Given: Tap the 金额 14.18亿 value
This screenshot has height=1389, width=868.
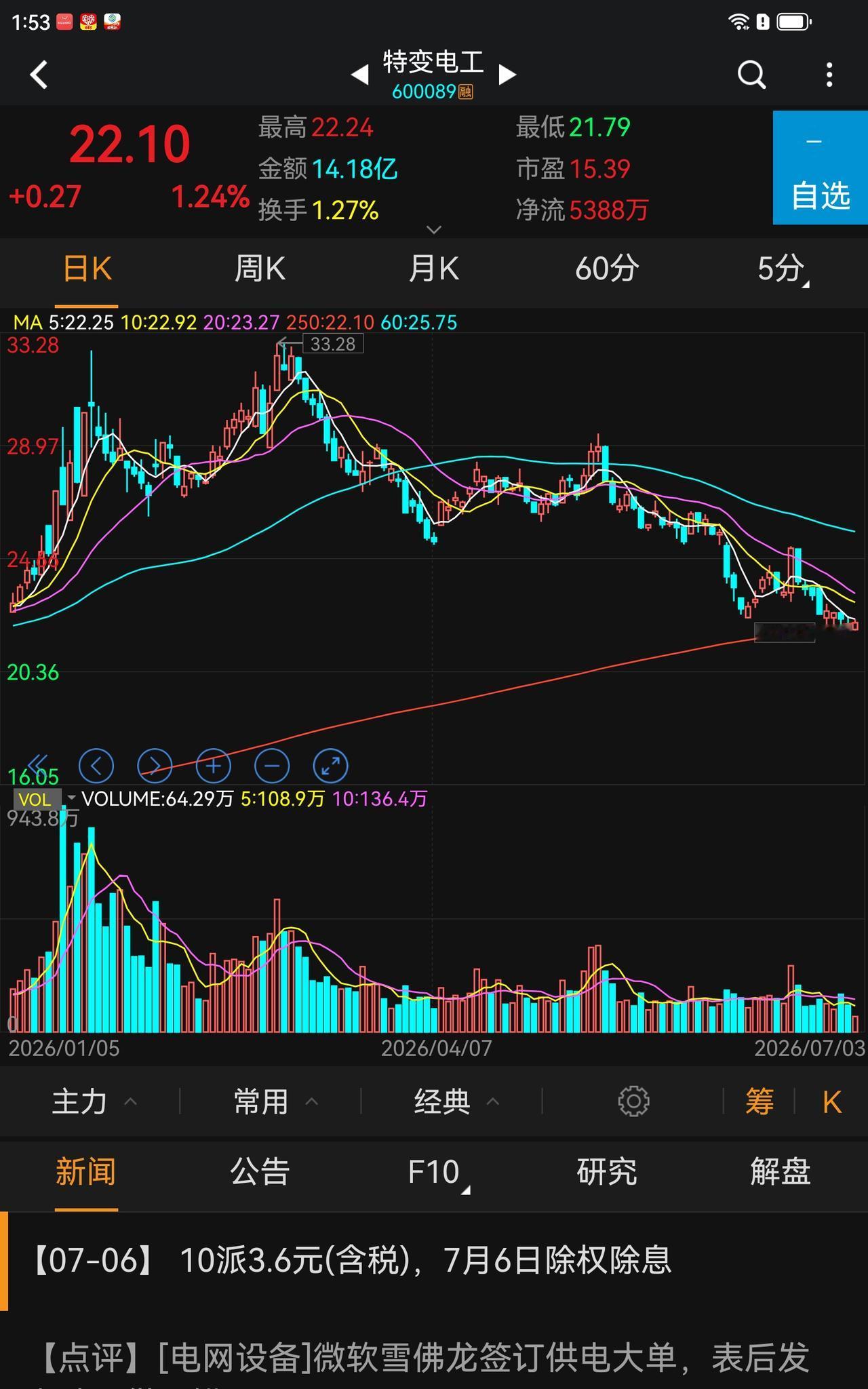Looking at the screenshot, I should 355,169.
